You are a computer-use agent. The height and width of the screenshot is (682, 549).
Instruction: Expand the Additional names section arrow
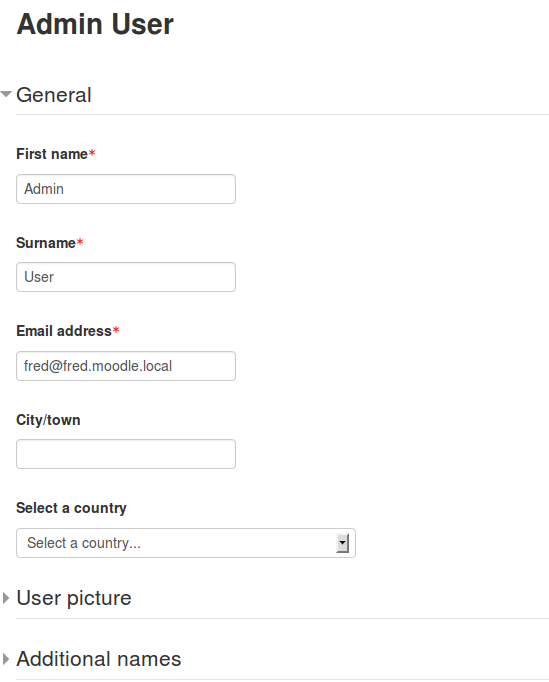(6, 659)
